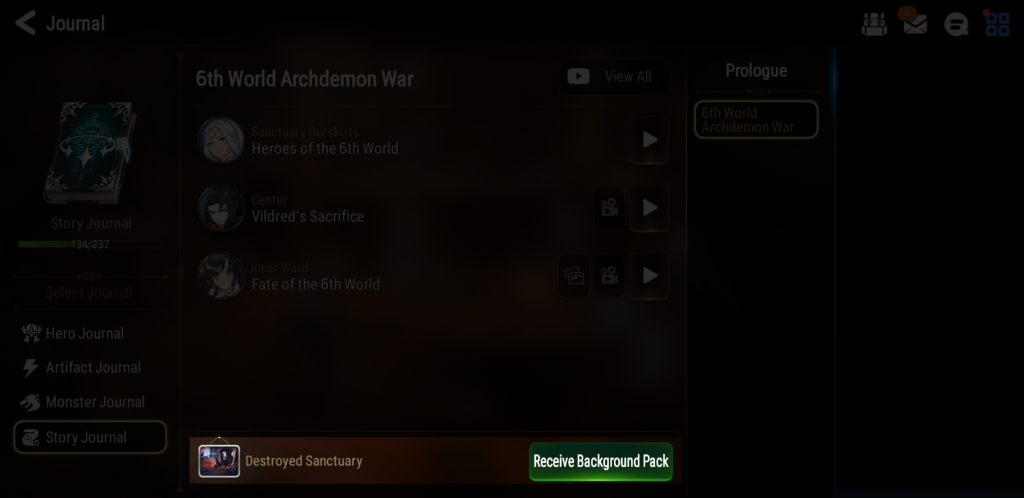Play Heroes of the 6th World episode
Viewport: 1024px width, 498px height.
click(x=649, y=140)
